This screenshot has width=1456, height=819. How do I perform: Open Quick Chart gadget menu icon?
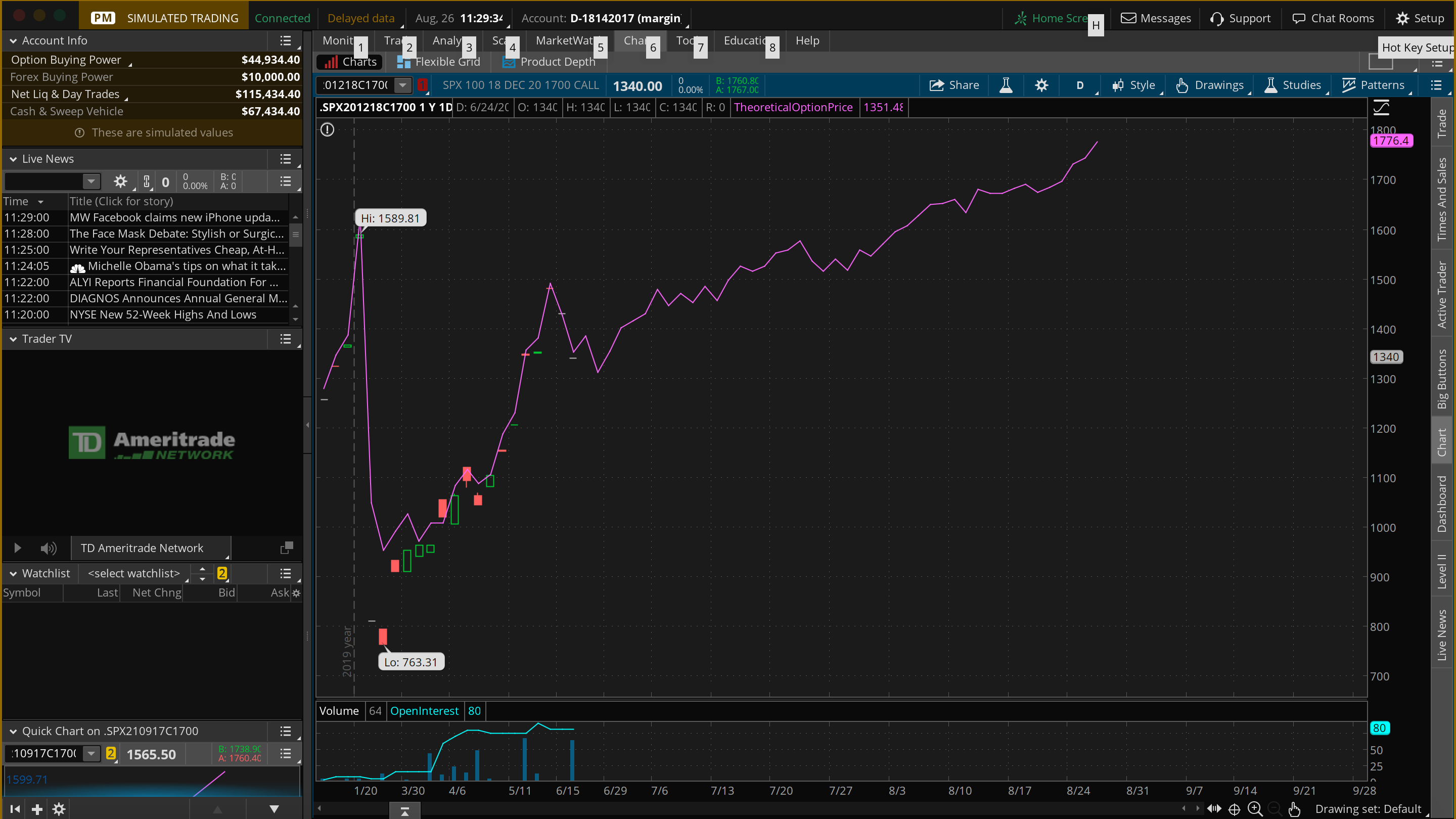point(286,732)
